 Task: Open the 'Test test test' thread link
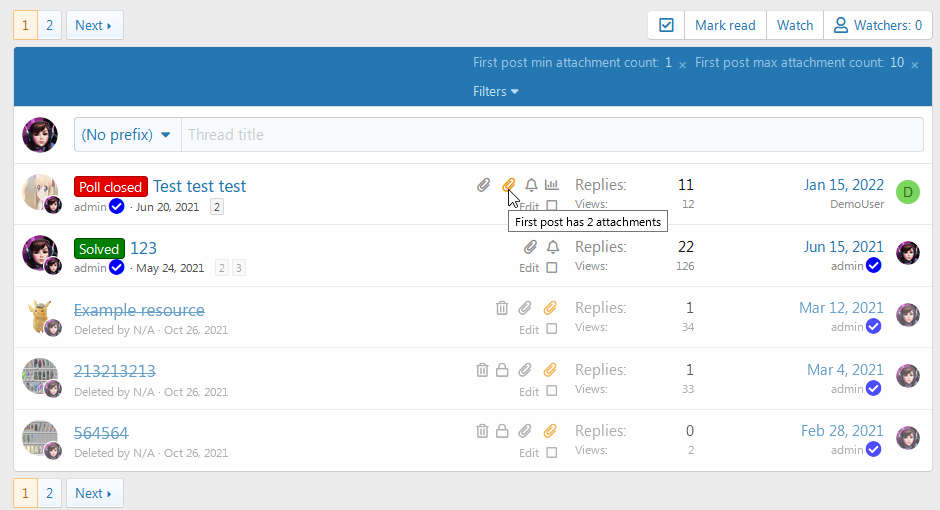pyautogui.click(x=199, y=186)
